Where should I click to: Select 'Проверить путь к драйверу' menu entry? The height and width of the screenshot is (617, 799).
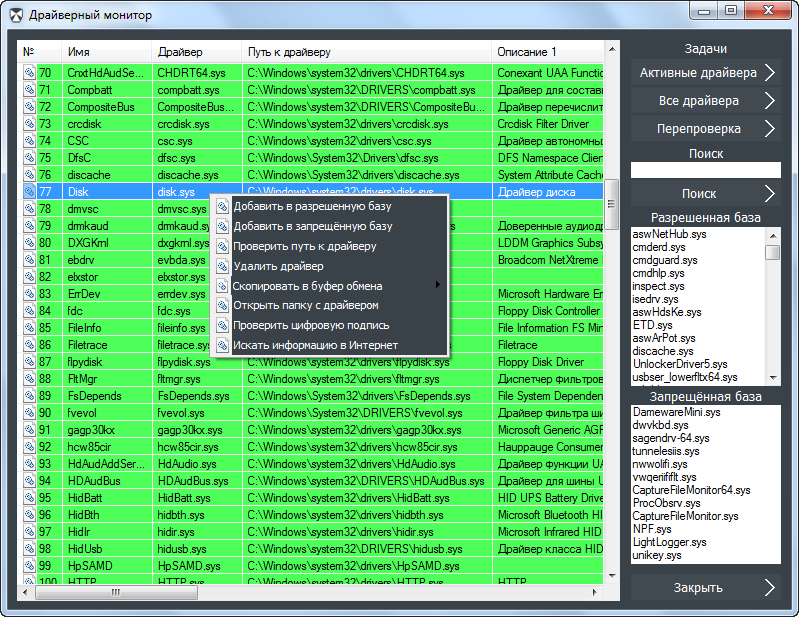pos(304,246)
